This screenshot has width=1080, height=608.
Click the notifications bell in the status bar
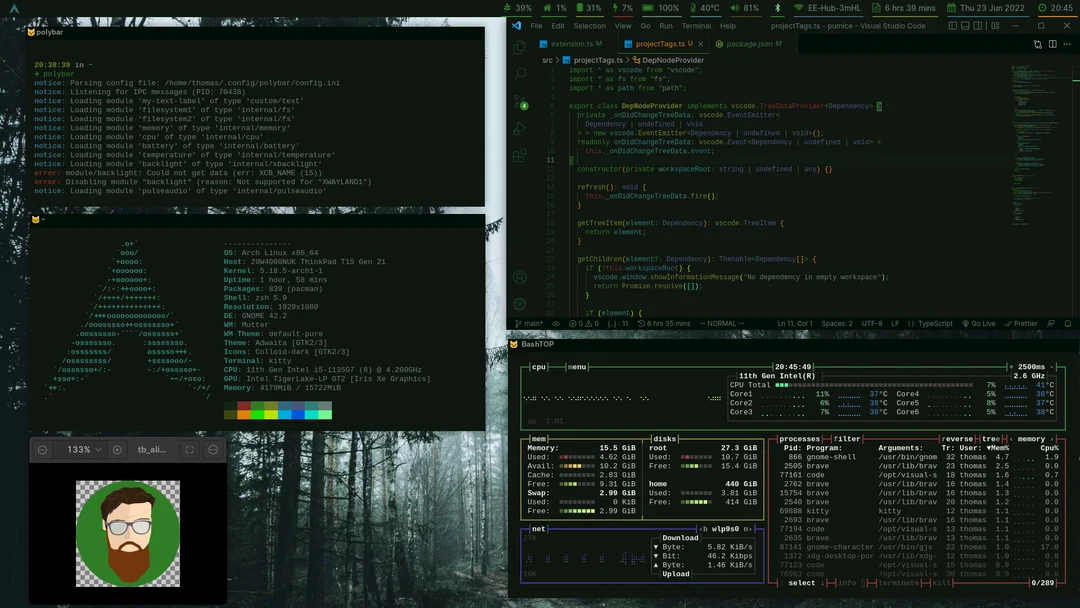click(x=1068, y=323)
